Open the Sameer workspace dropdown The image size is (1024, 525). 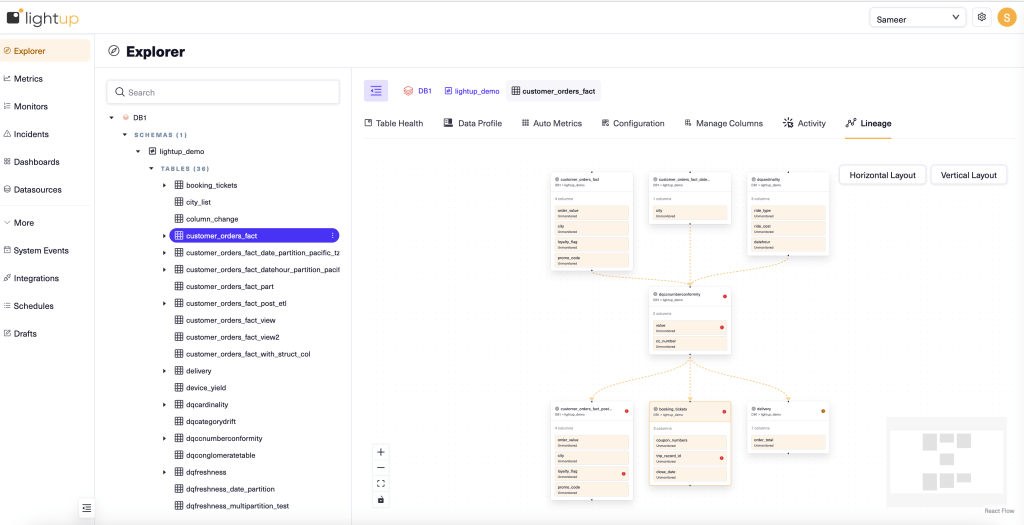pyautogui.click(x=917, y=17)
